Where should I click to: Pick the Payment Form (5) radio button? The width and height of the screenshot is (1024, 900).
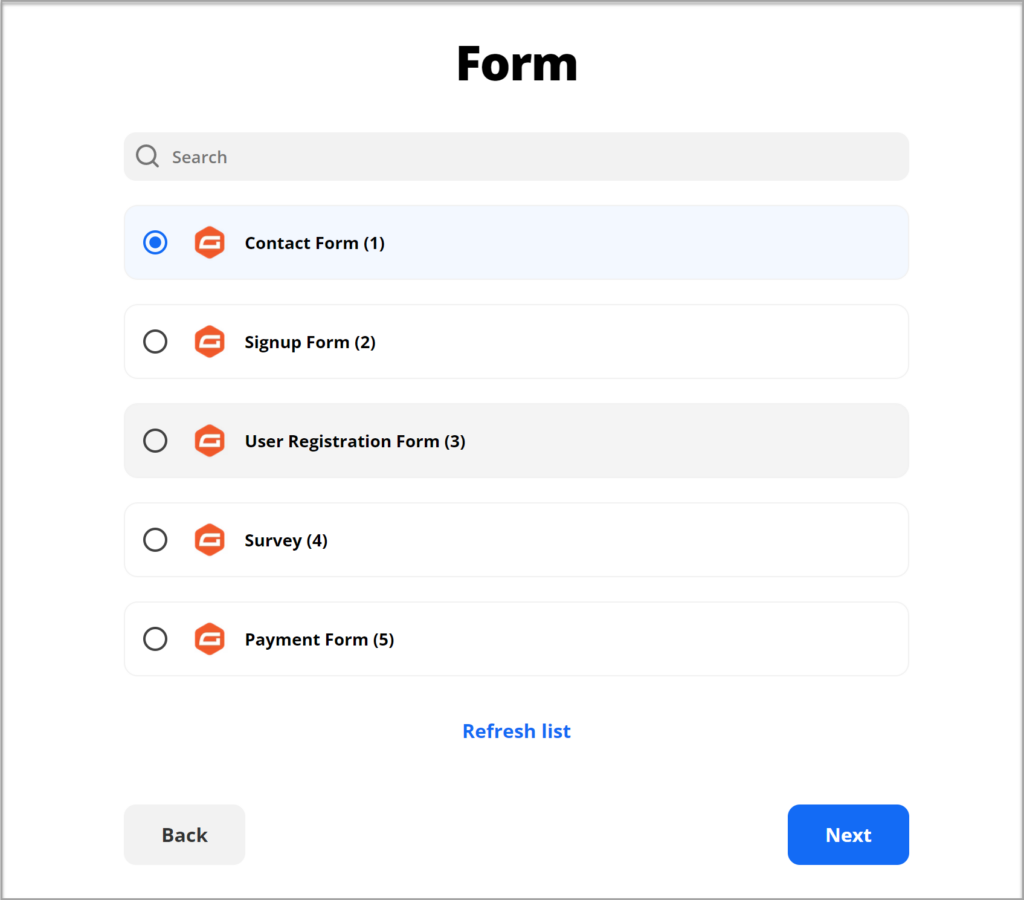(x=155, y=639)
